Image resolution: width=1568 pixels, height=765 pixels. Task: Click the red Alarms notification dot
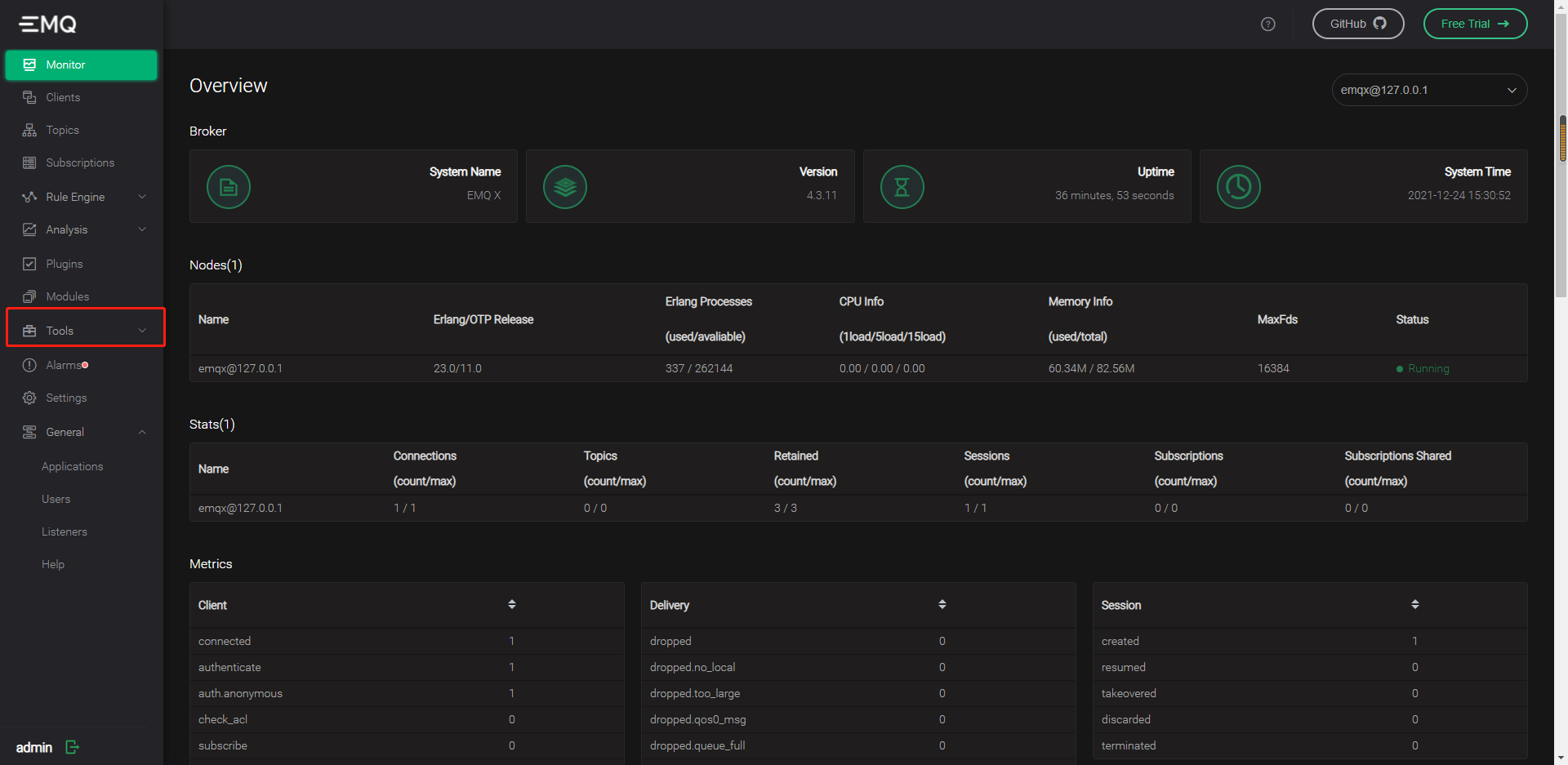[x=85, y=365]
